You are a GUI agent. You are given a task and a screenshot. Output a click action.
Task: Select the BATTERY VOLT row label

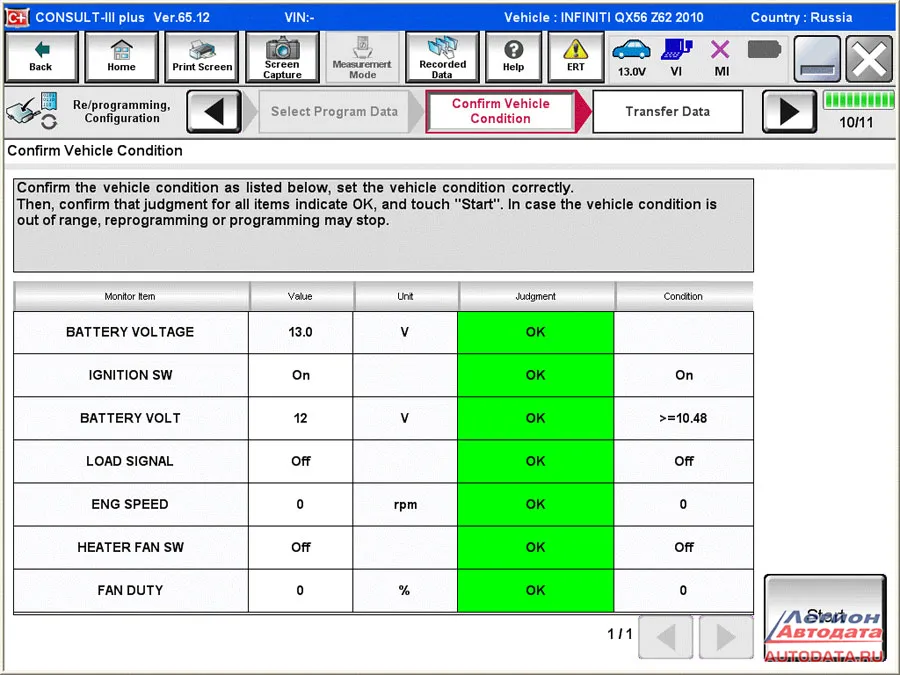(130, 418)
